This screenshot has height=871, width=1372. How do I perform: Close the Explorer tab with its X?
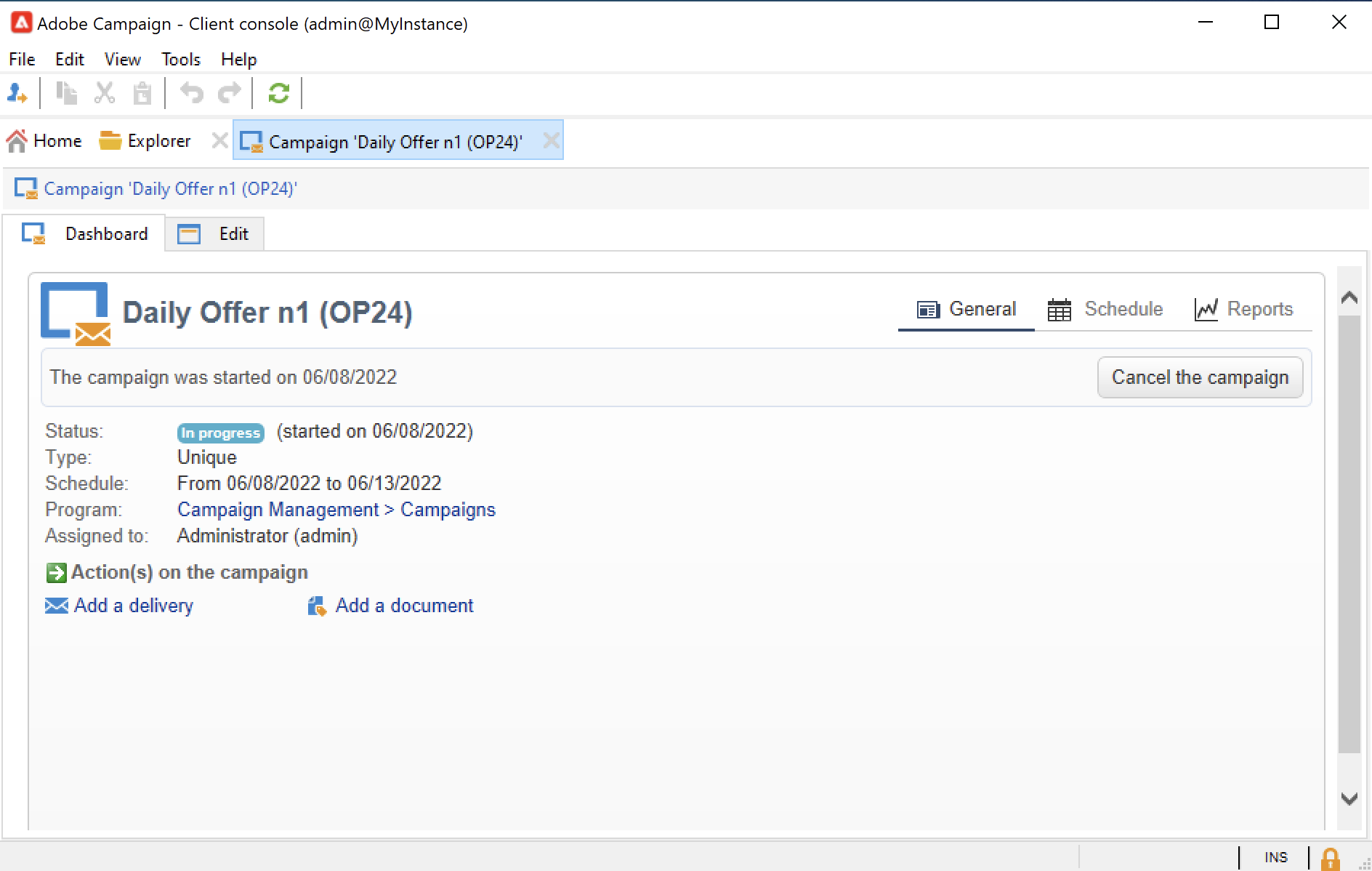[219, 140]
